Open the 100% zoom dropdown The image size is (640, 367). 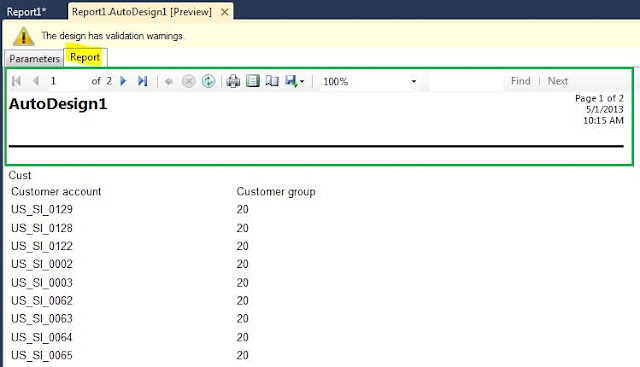pos(369,82)
